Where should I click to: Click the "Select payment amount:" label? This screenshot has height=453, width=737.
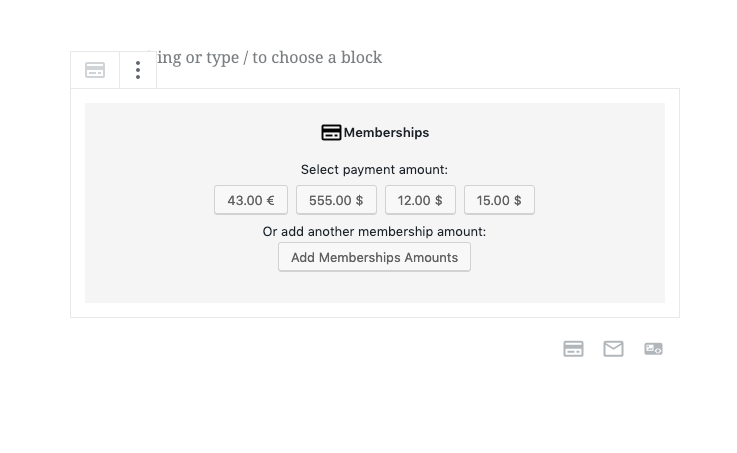coord(375,170)
